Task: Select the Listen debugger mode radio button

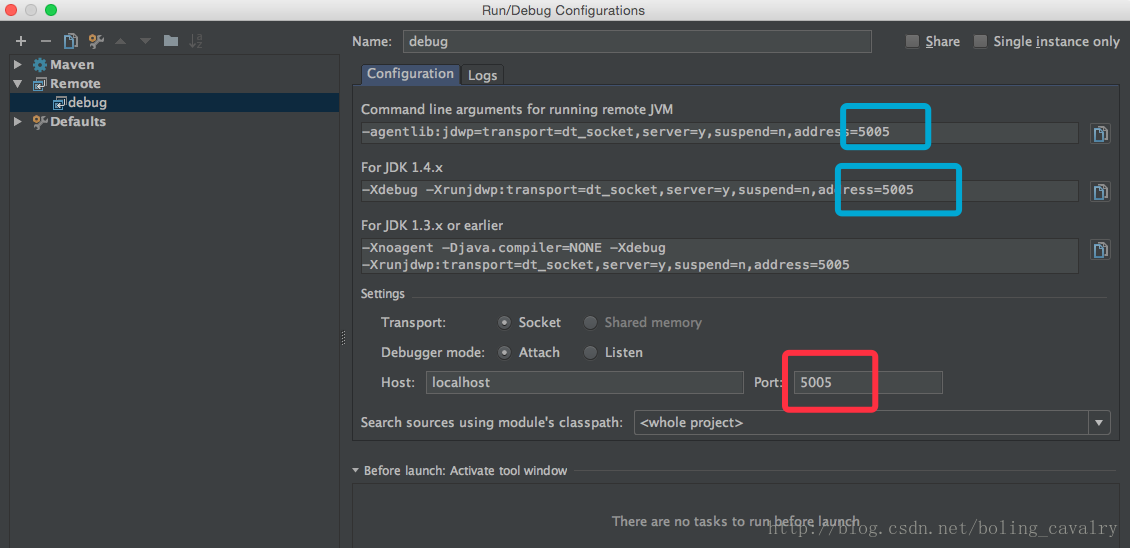Action: (590, 352)
